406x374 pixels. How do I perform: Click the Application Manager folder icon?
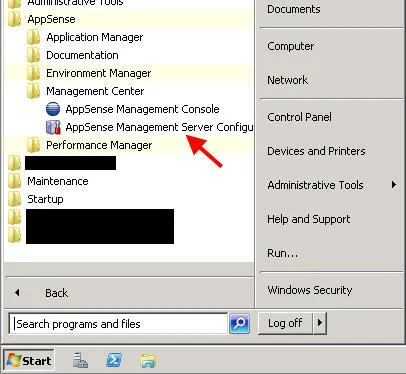33,37
